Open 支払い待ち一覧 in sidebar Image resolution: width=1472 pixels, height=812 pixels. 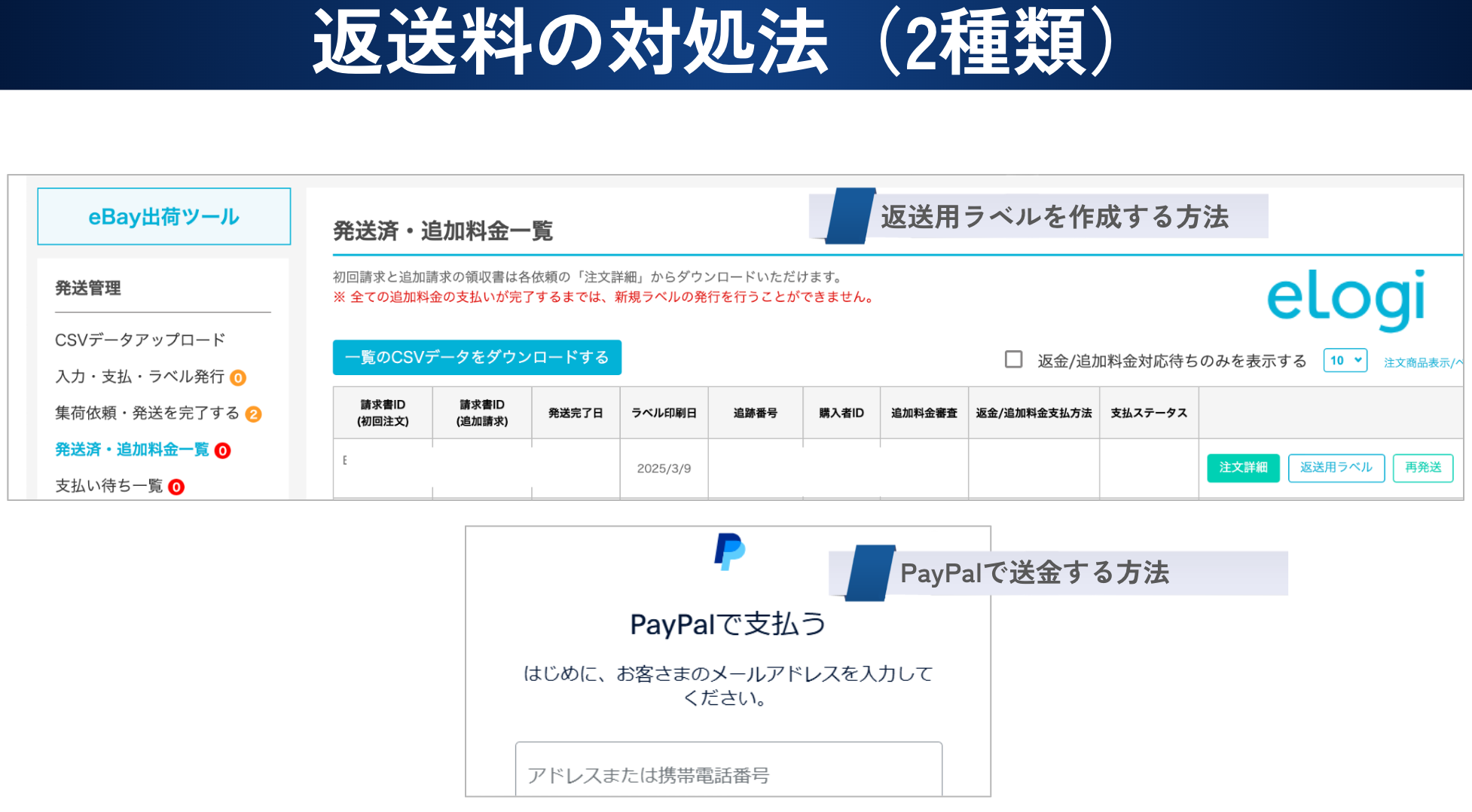pos(109,487)
